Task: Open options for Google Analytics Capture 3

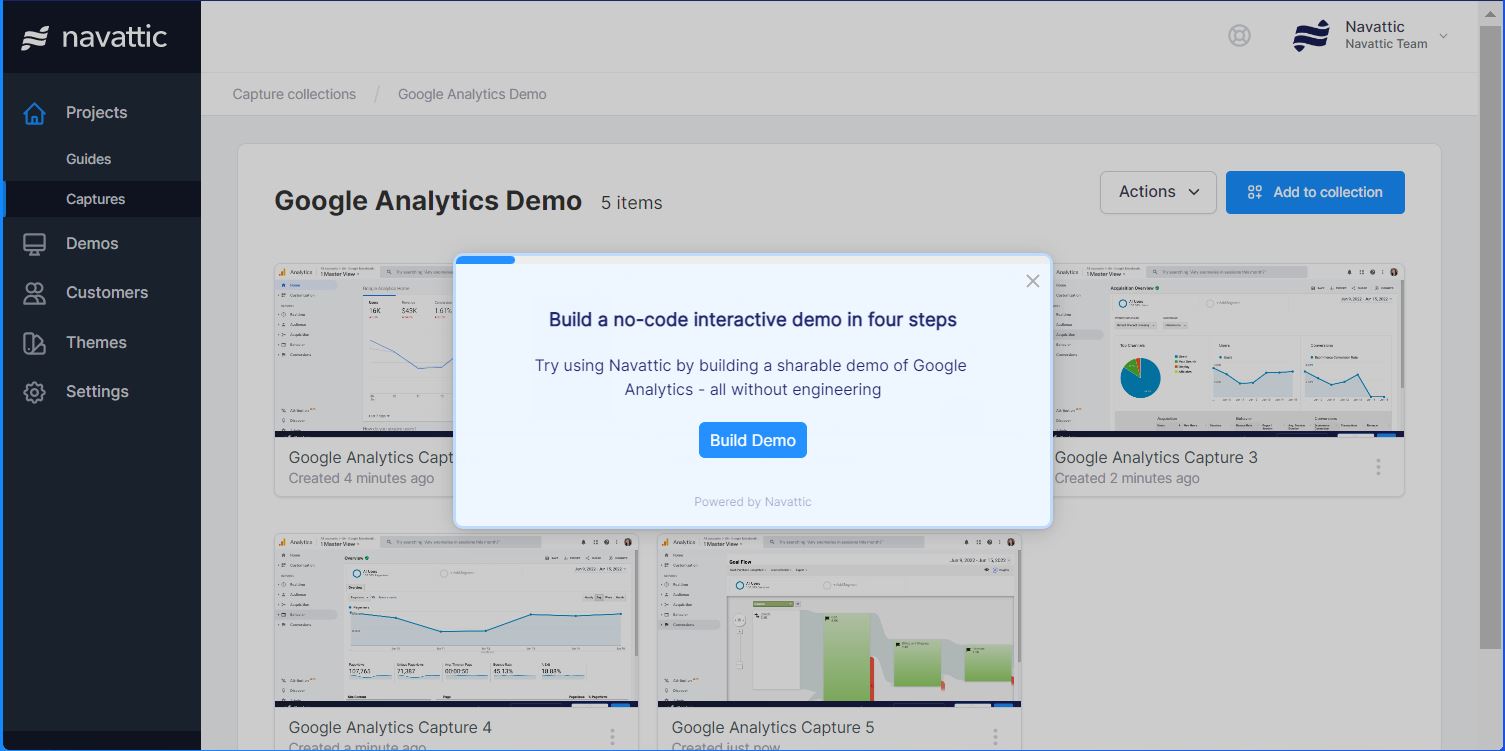Action: click(1378, 466)
